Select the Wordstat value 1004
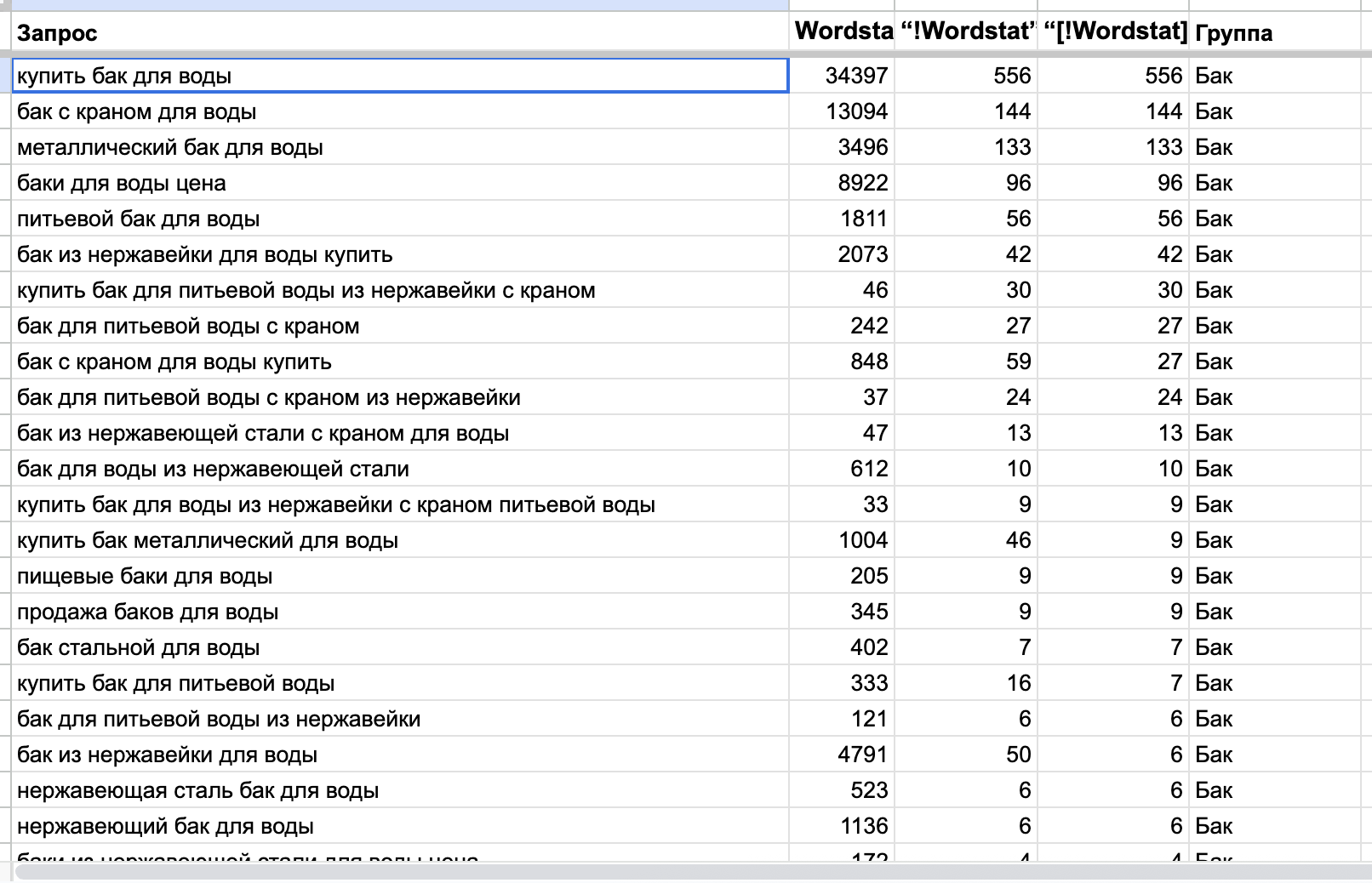Image resolution: width=1372 pixels, height=883 pixels. click(842, 540)
